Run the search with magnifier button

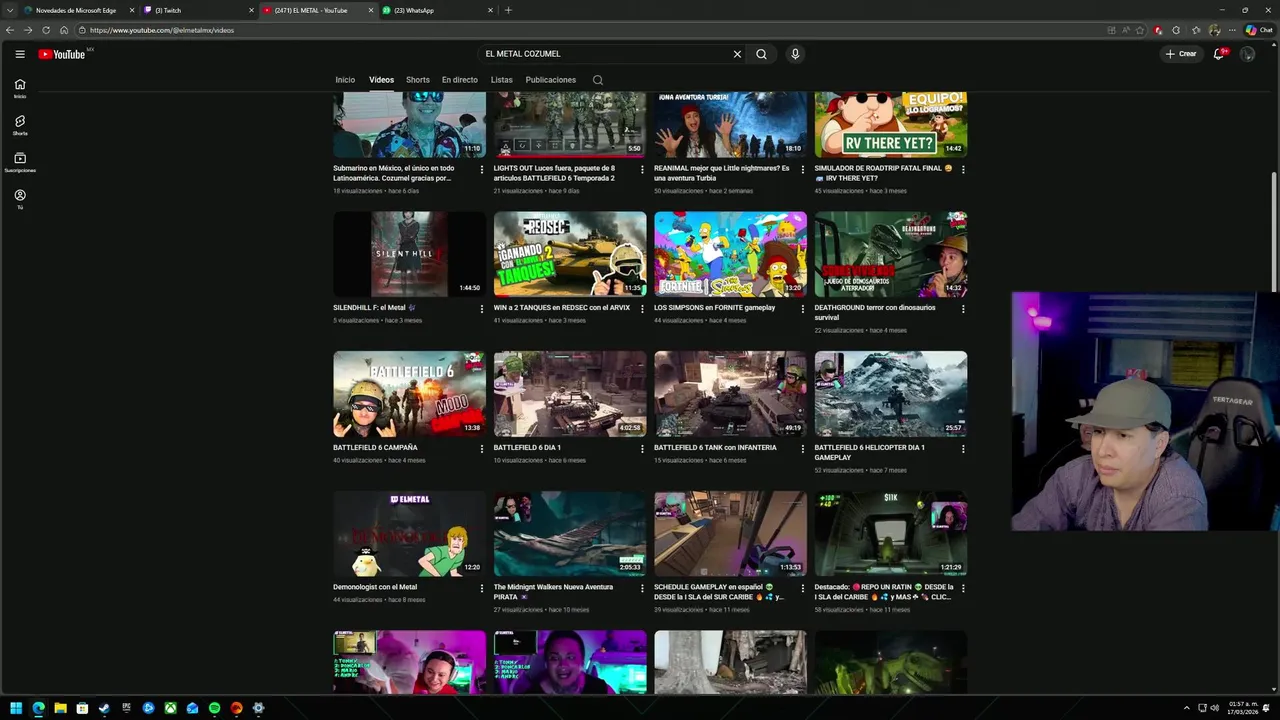click(761, 54)
